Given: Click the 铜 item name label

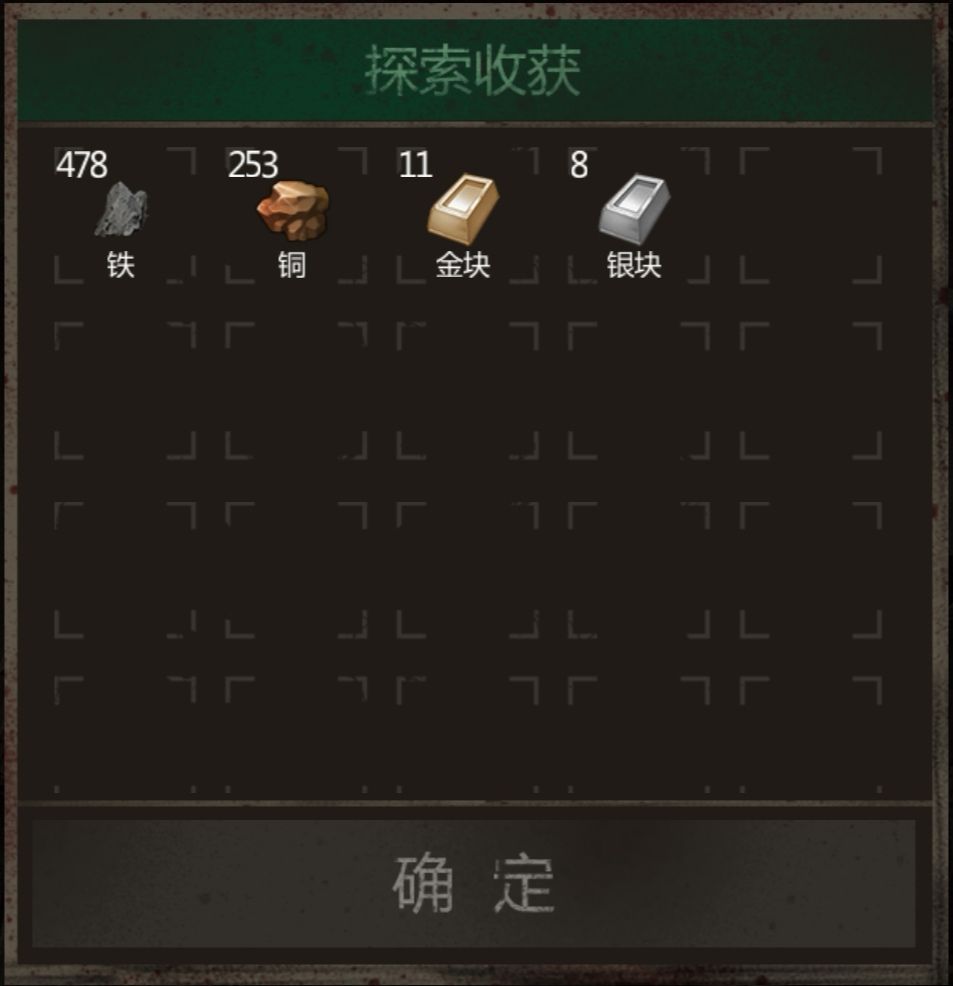Looking at the screenshot, I should click(x=292, y=265).
